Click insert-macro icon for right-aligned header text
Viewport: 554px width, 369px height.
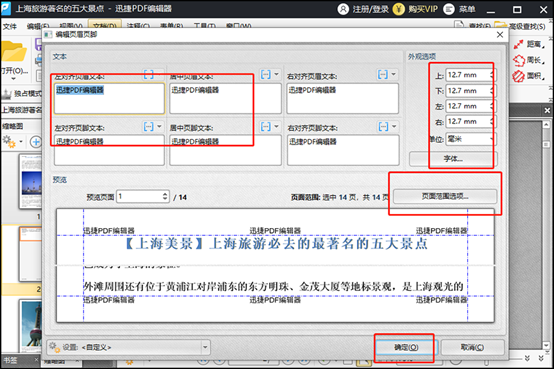point(383,75)
